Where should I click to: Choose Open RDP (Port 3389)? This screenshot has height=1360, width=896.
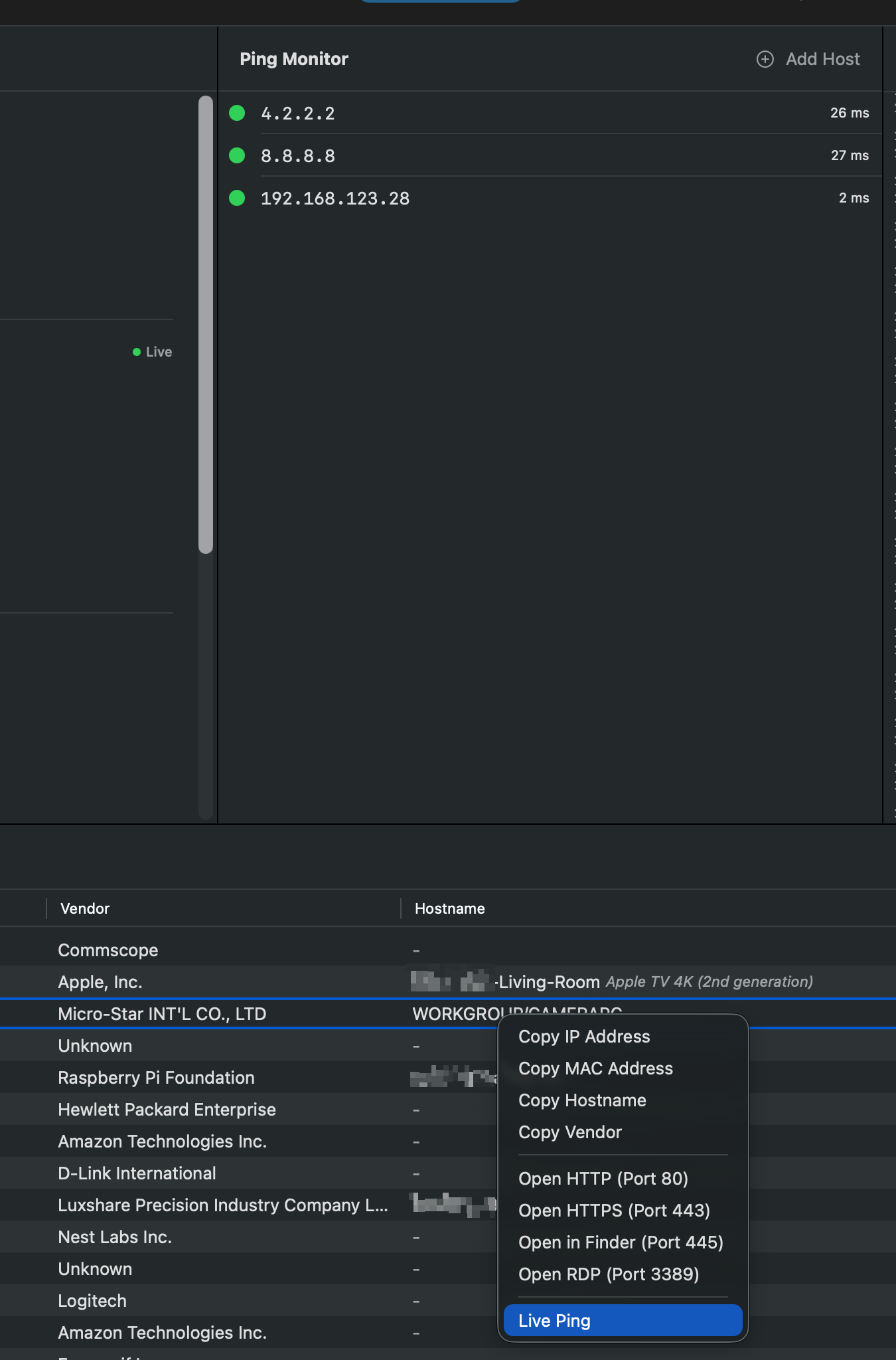[x=609, y=1274]
